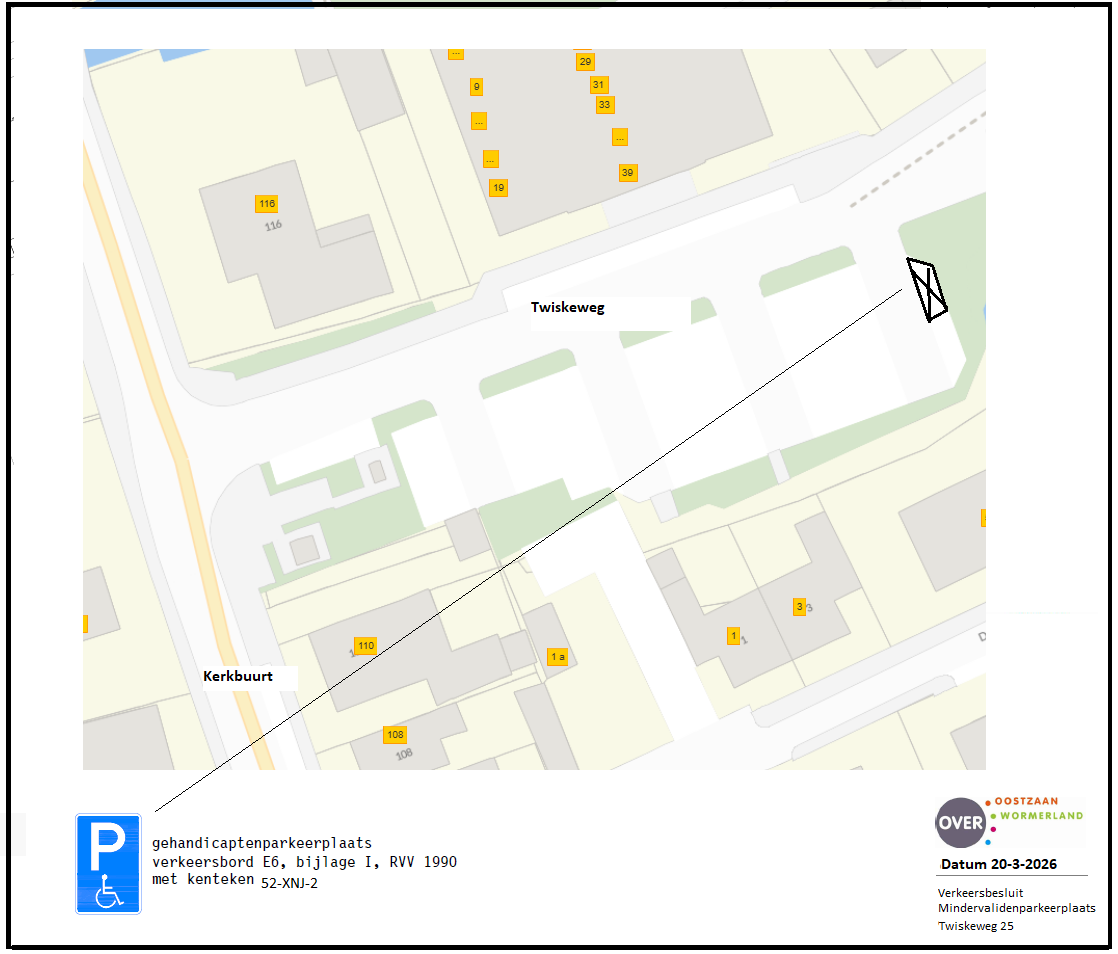Select house number marker 116
Screen dimensions: 1118x954
(x=266, y=204)
